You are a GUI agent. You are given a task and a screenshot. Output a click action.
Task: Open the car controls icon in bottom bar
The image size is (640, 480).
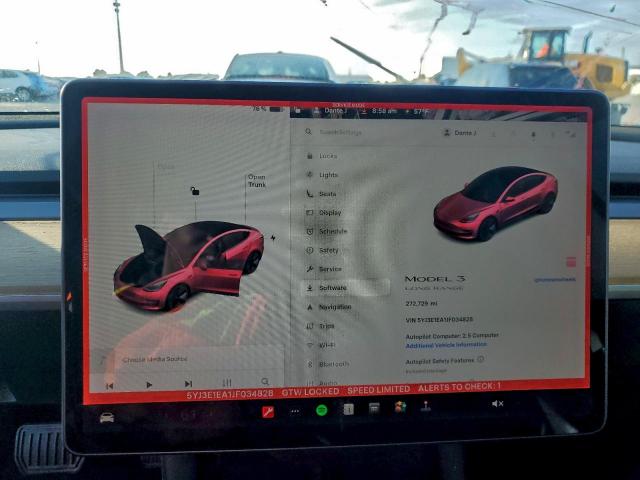pos(107,417)
